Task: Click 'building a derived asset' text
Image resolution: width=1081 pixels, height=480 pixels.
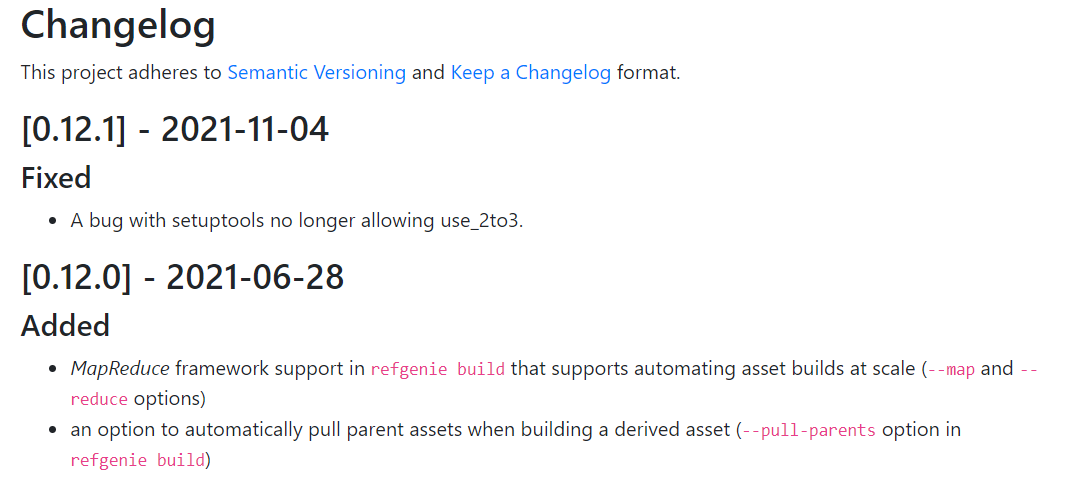Action: click(x=632, y=430)
